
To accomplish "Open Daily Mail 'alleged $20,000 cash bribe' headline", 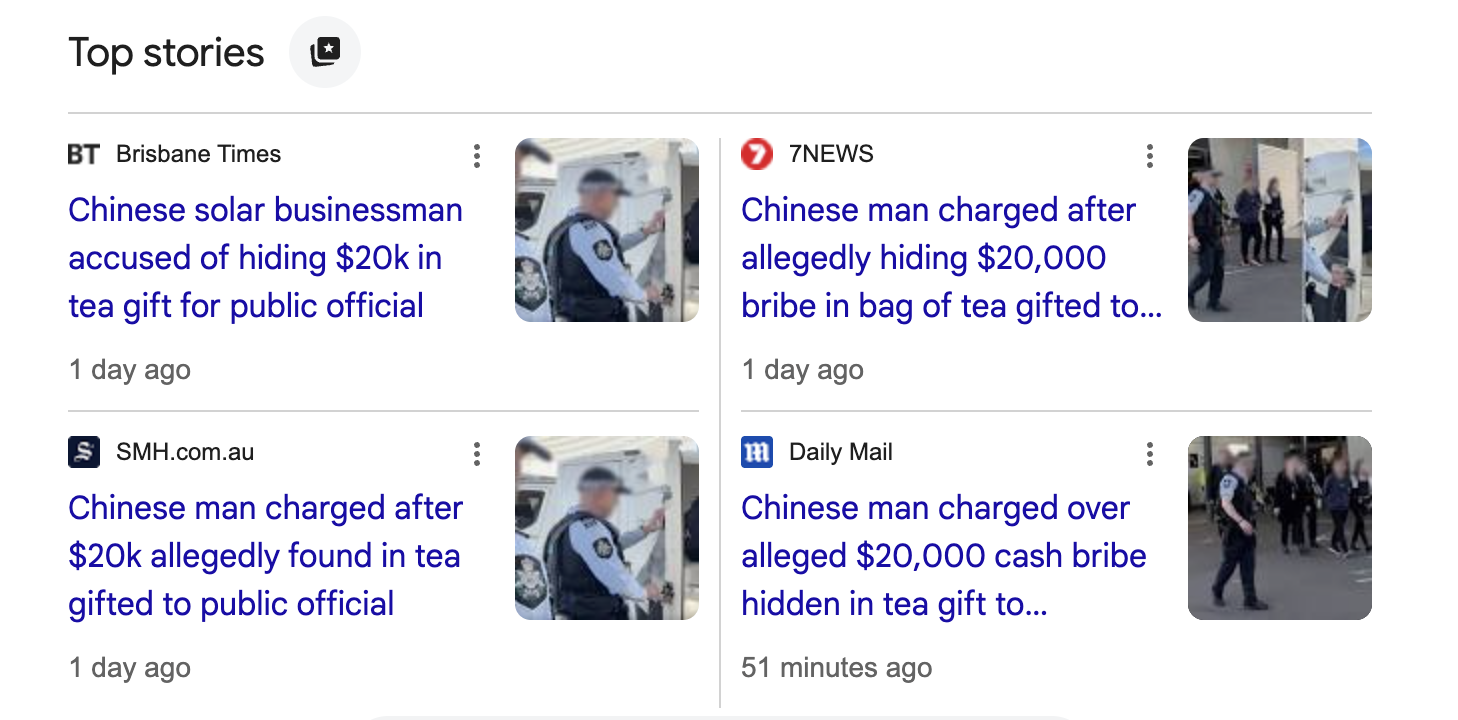I will 943,556.
